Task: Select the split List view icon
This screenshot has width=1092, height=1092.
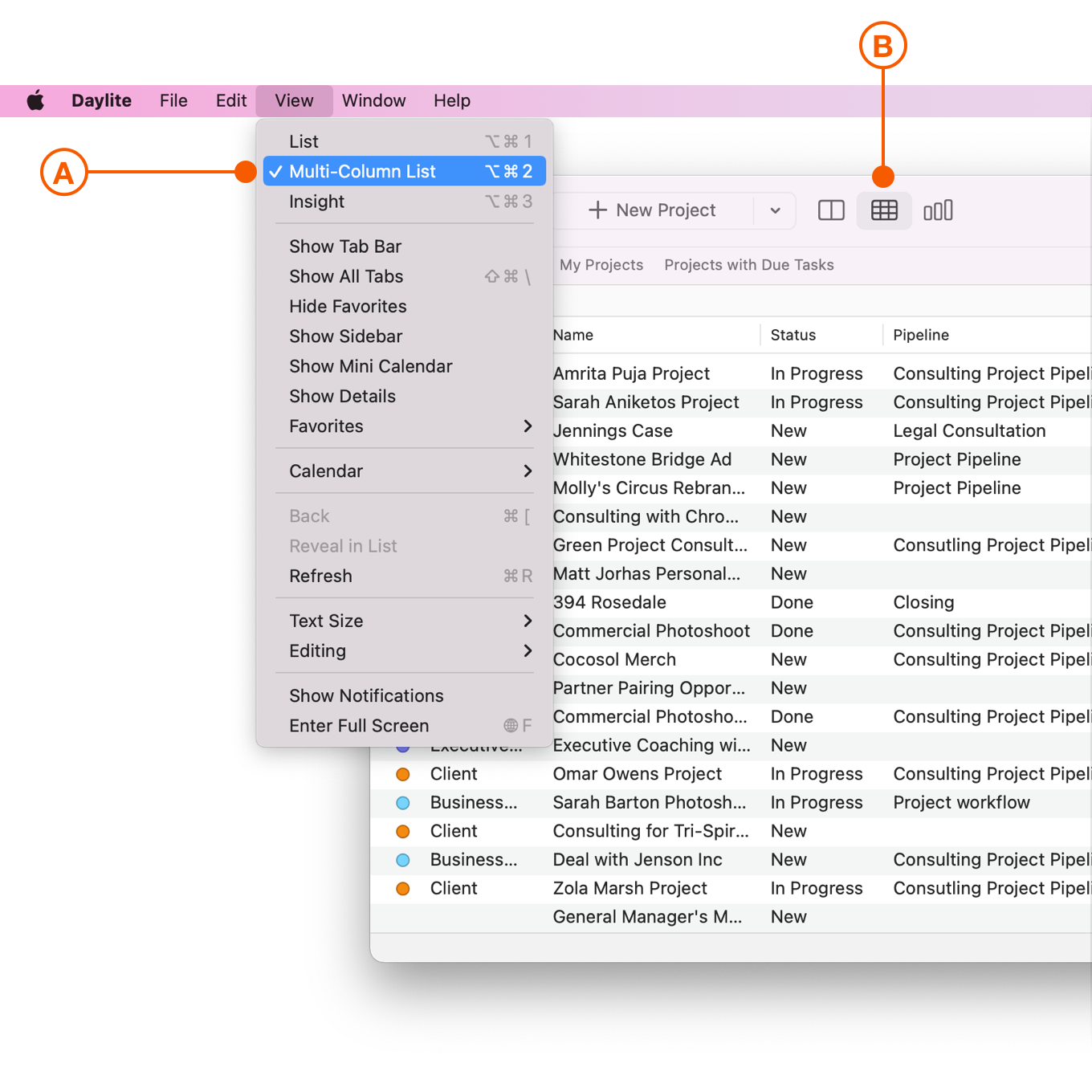Action: click(831, 210)
